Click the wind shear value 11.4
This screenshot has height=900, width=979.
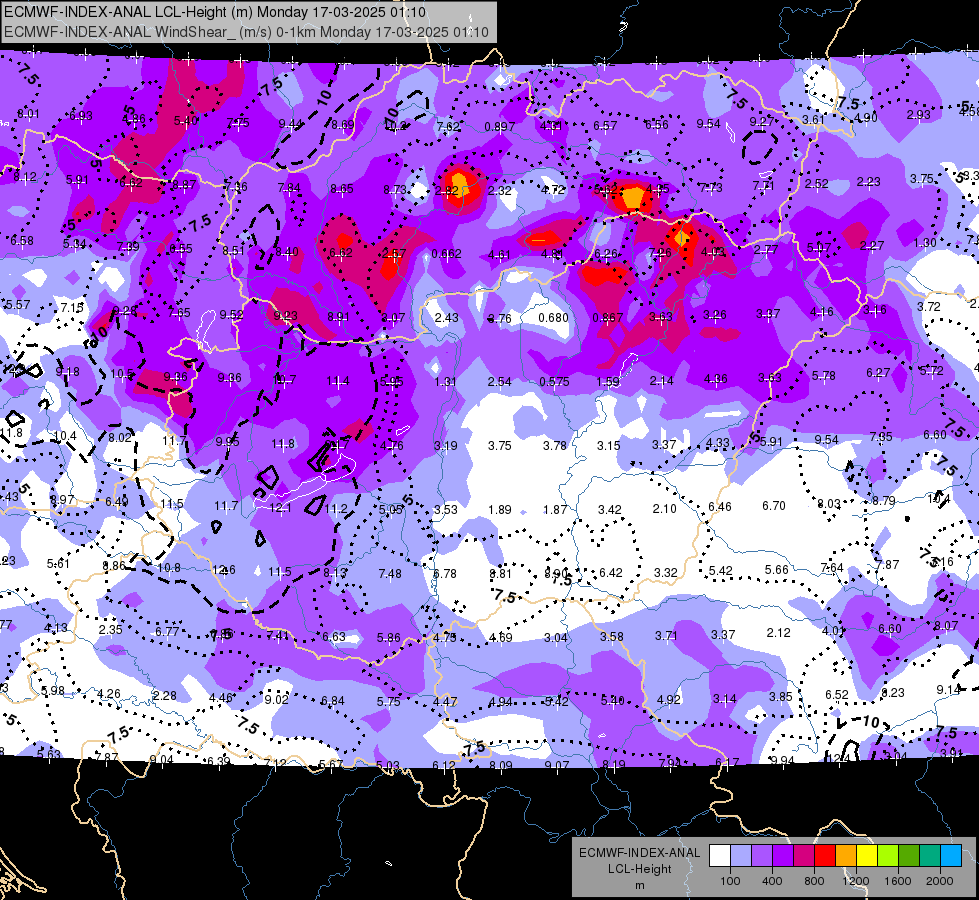coord(338,381)
